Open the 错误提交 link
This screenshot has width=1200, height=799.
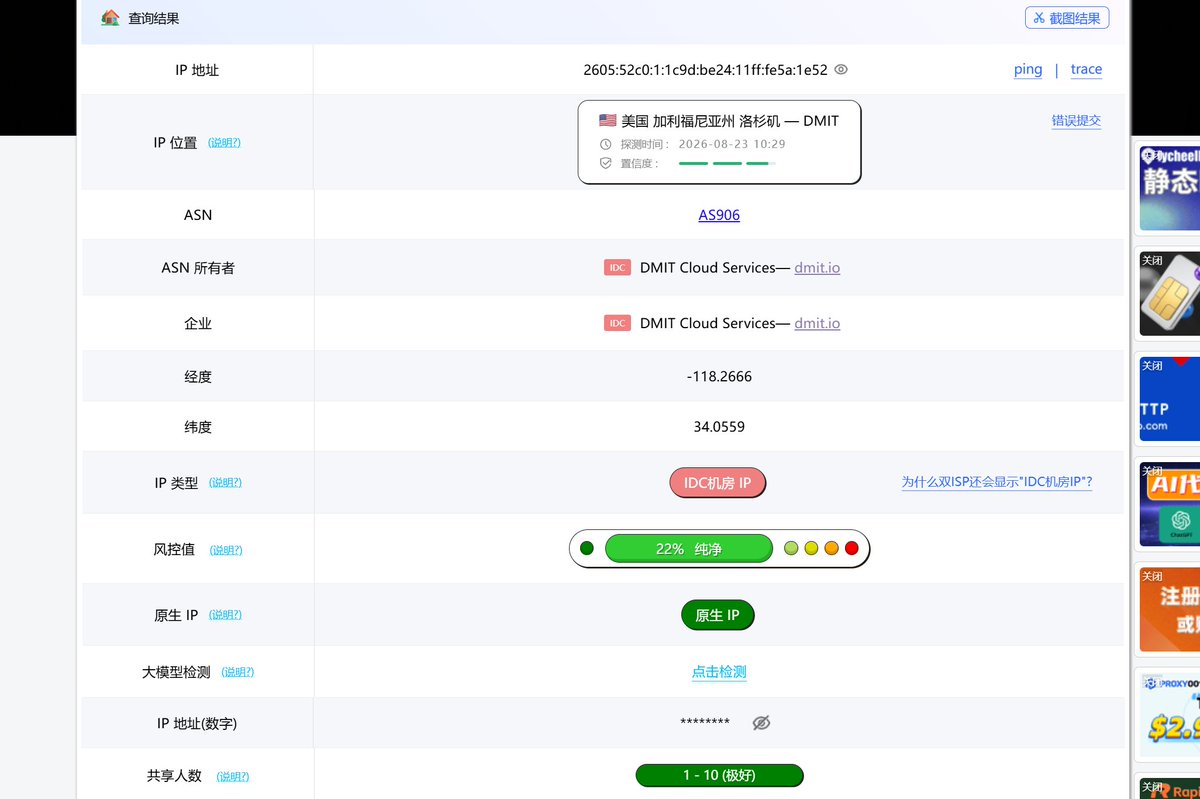pos(1076,120)
